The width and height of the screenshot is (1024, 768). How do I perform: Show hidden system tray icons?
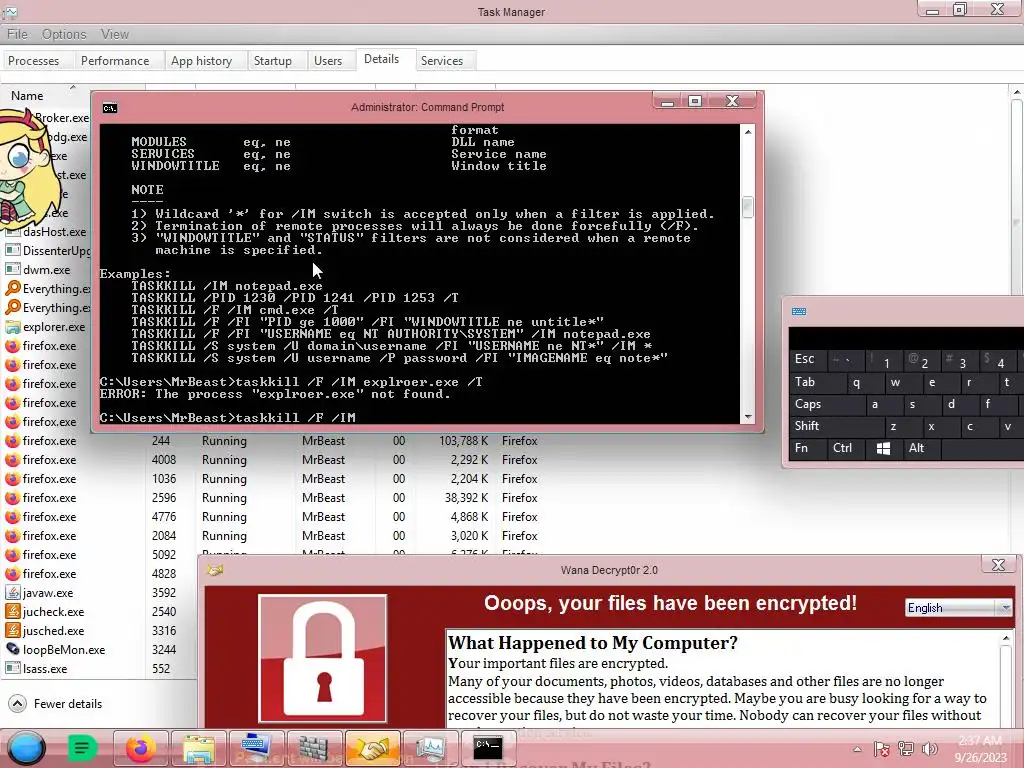point(857,750)
